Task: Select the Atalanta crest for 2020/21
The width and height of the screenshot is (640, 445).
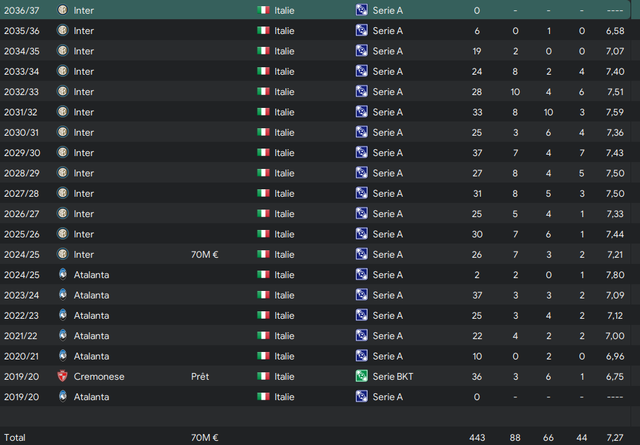Action: tap(62, 356)
